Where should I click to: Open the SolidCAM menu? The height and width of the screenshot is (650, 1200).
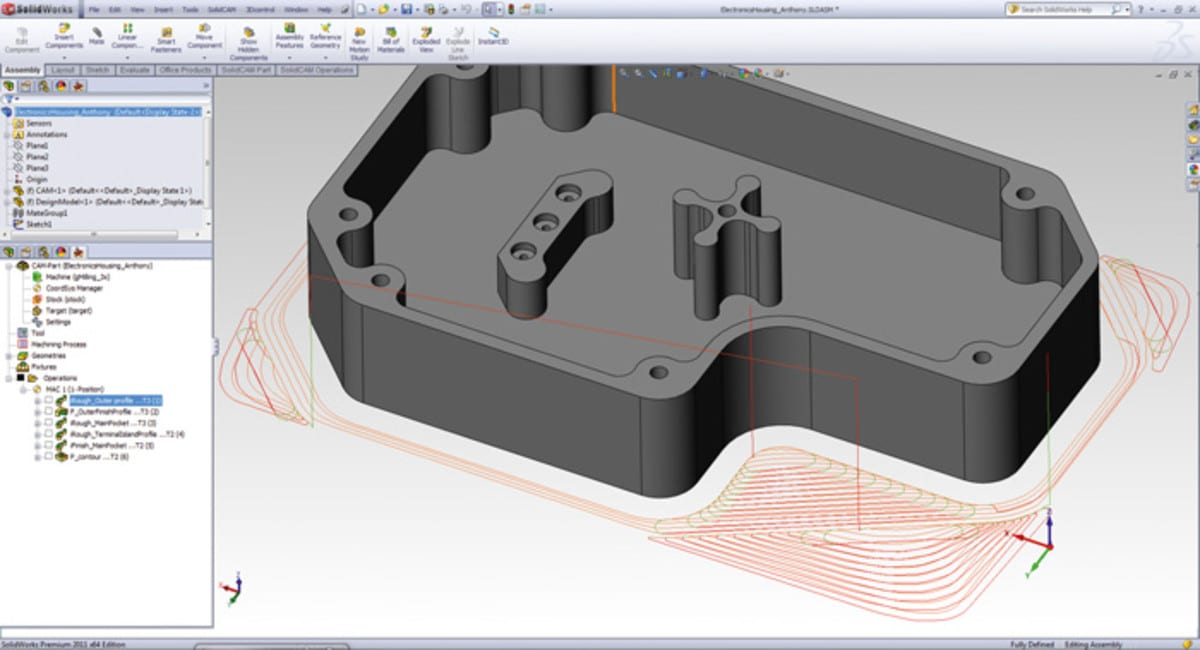click(222, 9)
